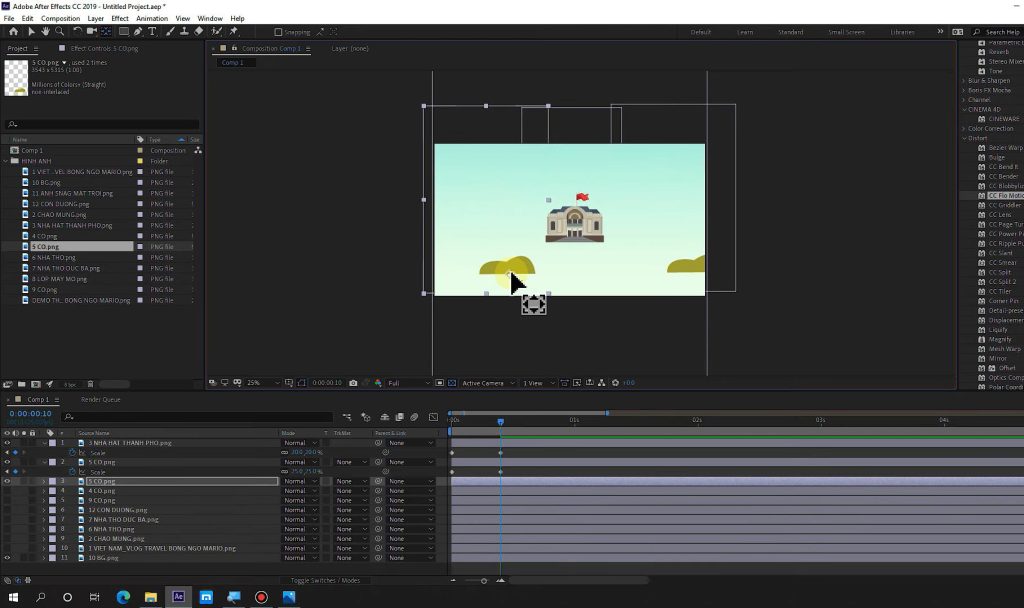The image size is (1024, 608).
Task: Open the Composition menu
Action: [x=60, y=18]
